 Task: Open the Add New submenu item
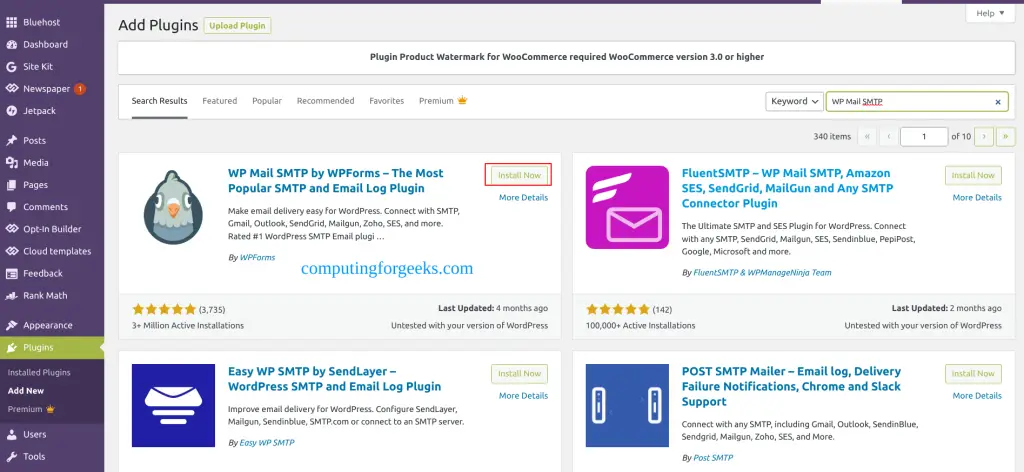click(26, 390)
